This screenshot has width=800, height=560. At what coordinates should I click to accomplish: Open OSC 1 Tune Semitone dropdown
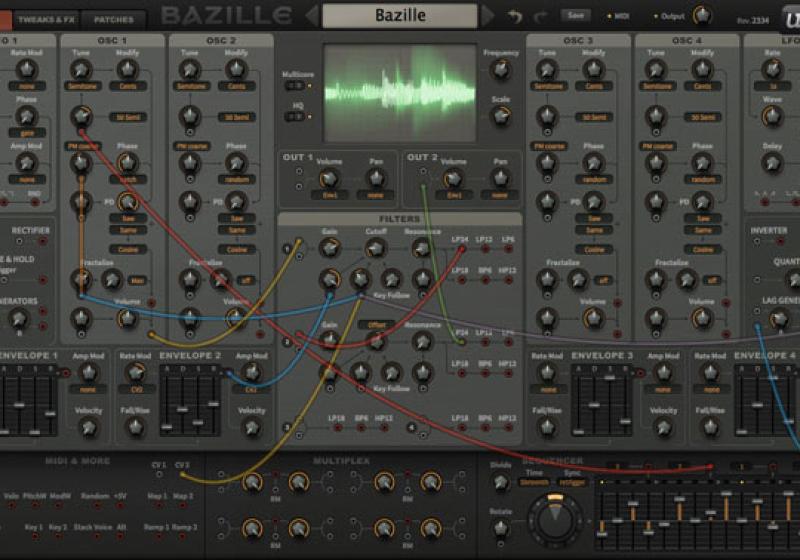(81, 86)
